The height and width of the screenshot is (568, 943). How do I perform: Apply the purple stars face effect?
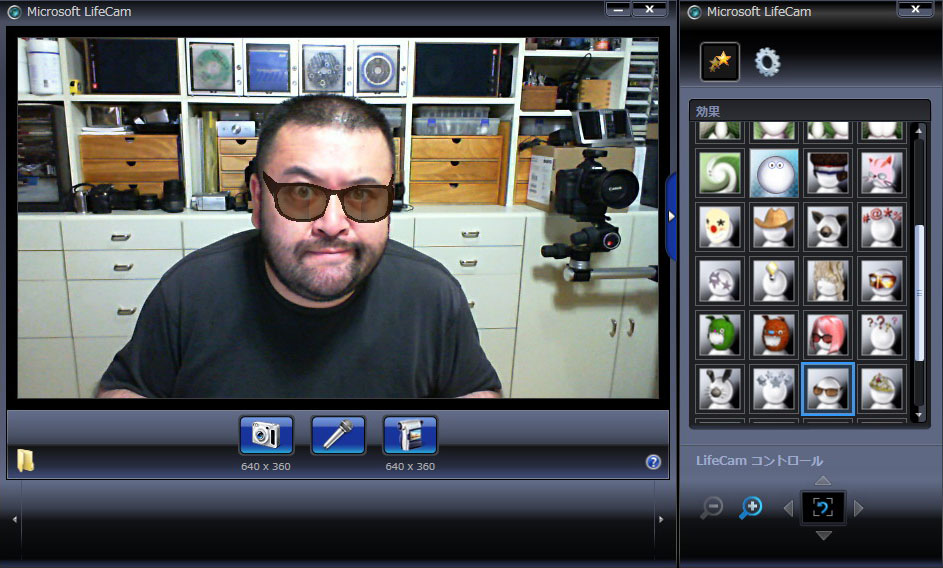pos(720,281)
